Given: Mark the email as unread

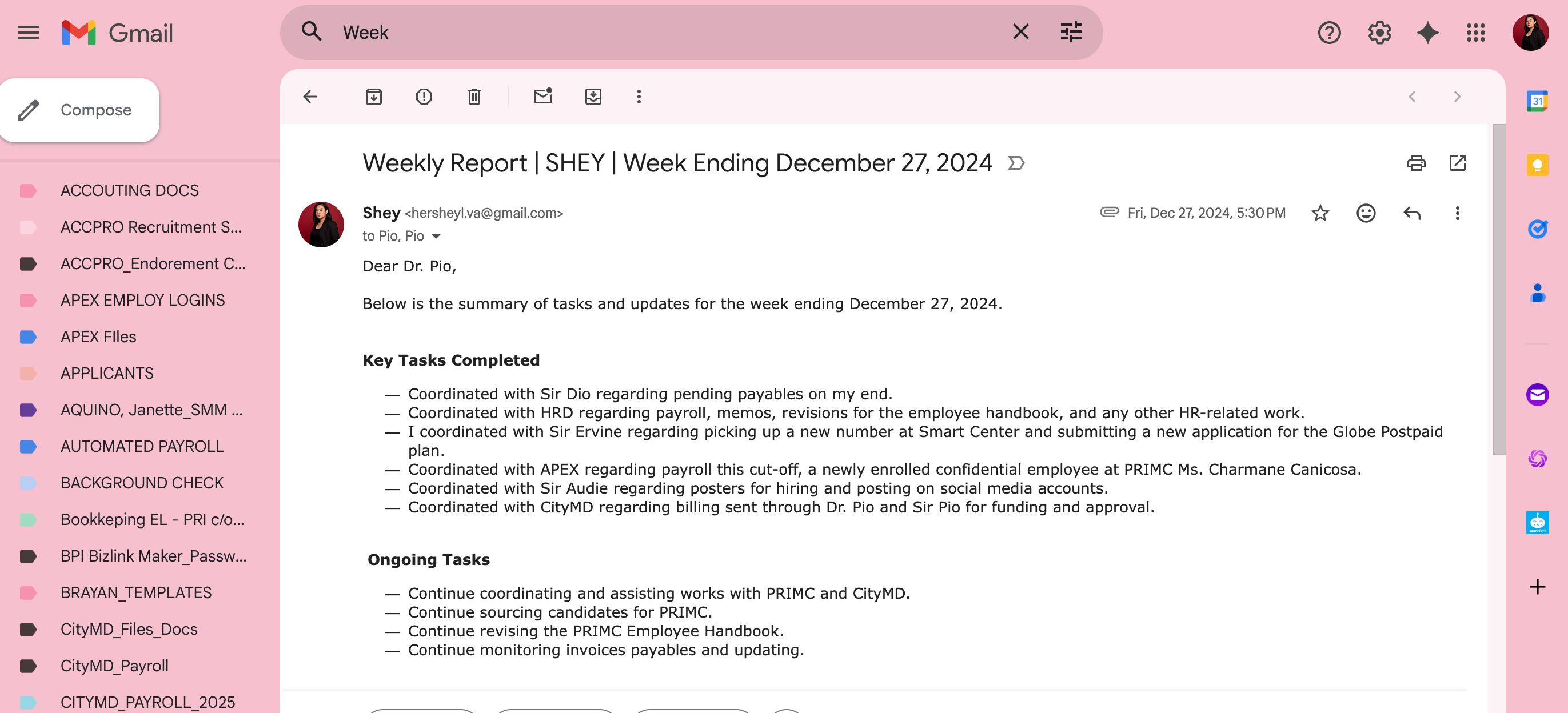Looking at the screenshot, I should point(542,96).
